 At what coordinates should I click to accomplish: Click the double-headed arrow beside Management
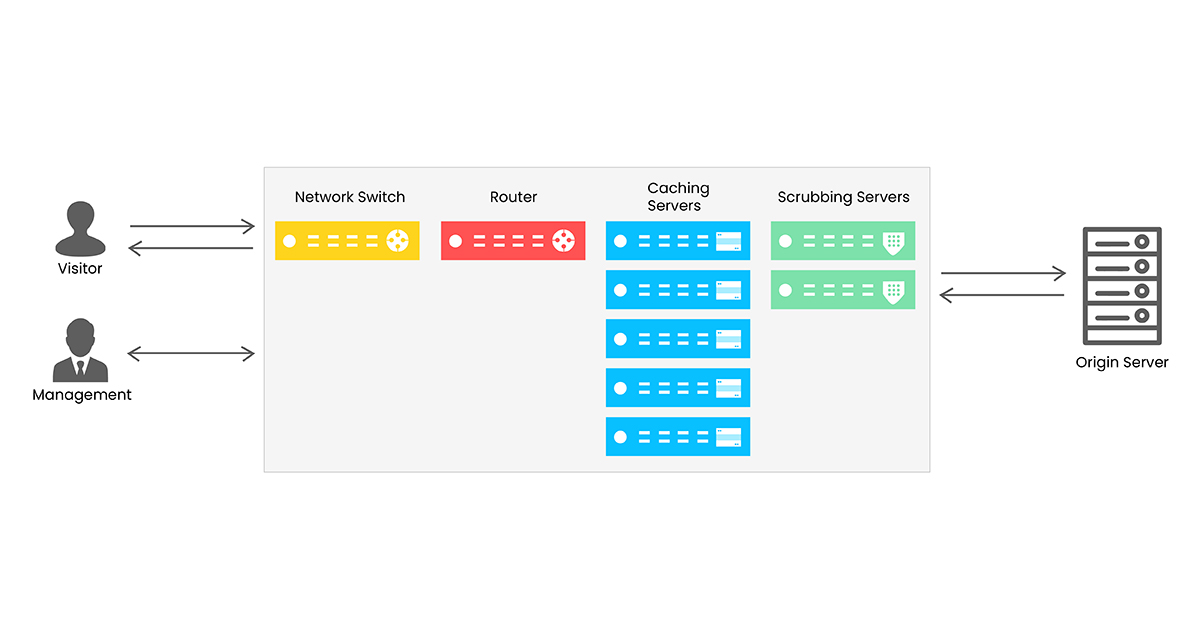coord(192,353)
